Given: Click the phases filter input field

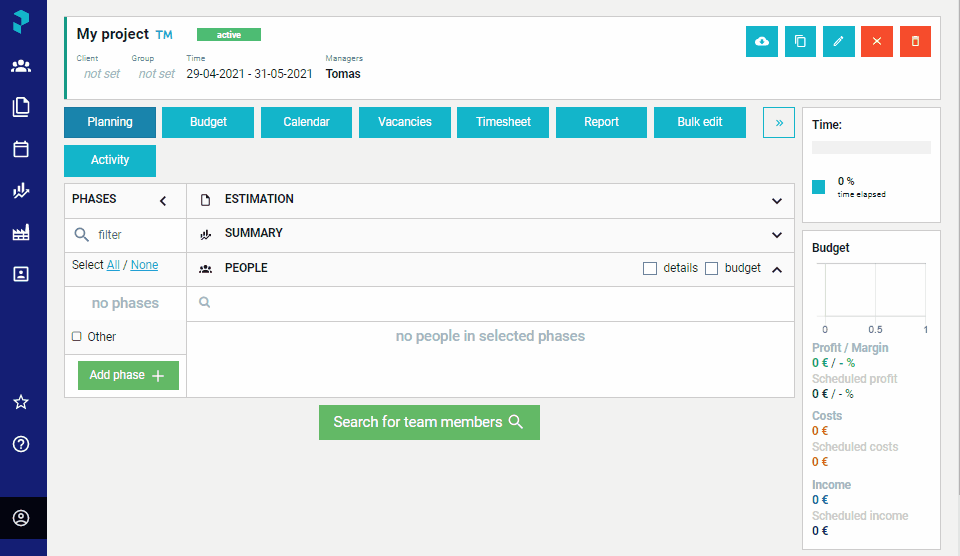Looking at the screenshot, I should (x=126, y=235).
